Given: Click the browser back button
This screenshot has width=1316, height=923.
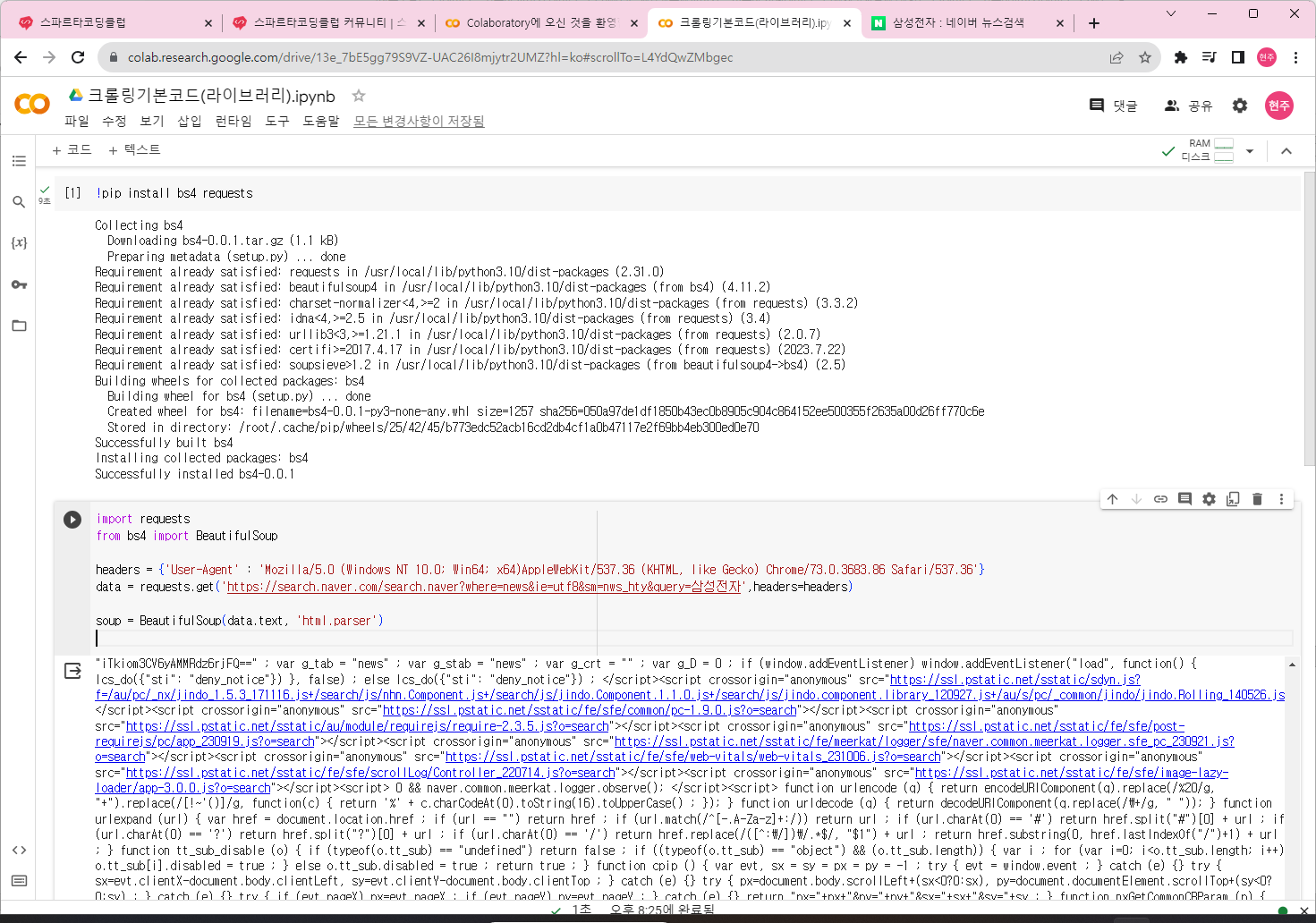Looking at the screenshot, I should click(21, 57).
